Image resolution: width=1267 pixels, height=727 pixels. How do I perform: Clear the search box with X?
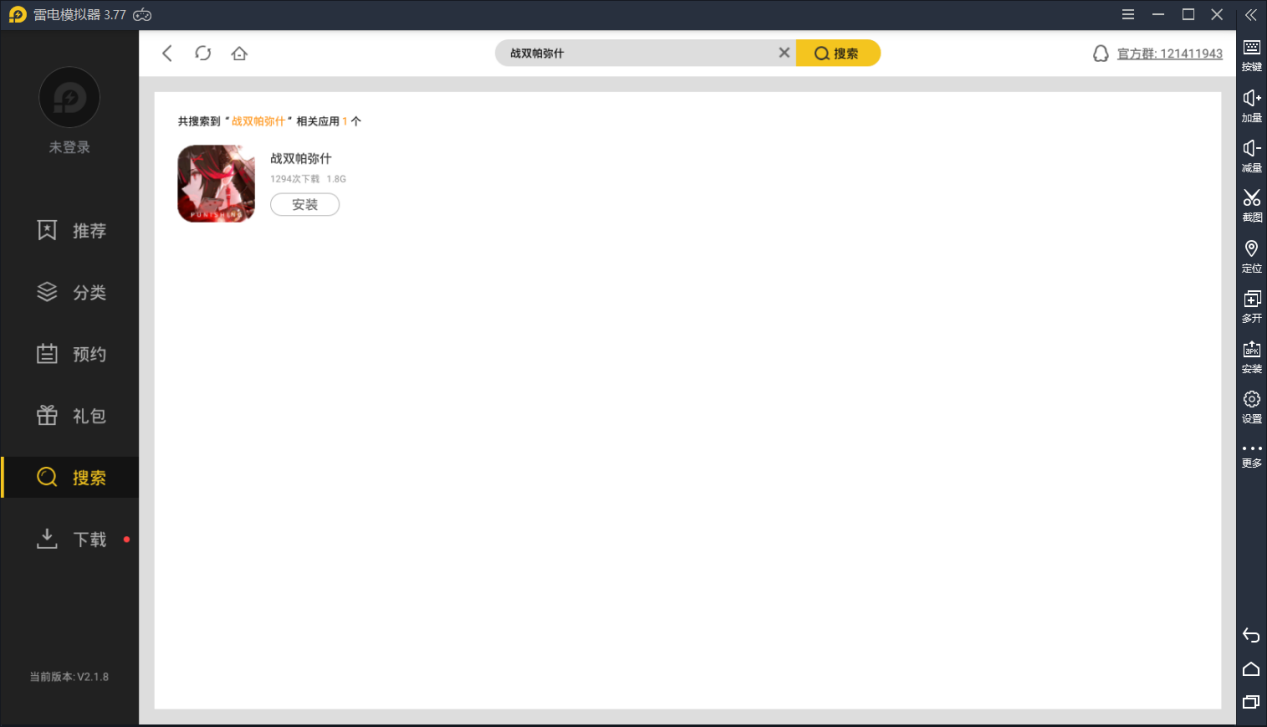pyautogui.click(x=784, y=53)
